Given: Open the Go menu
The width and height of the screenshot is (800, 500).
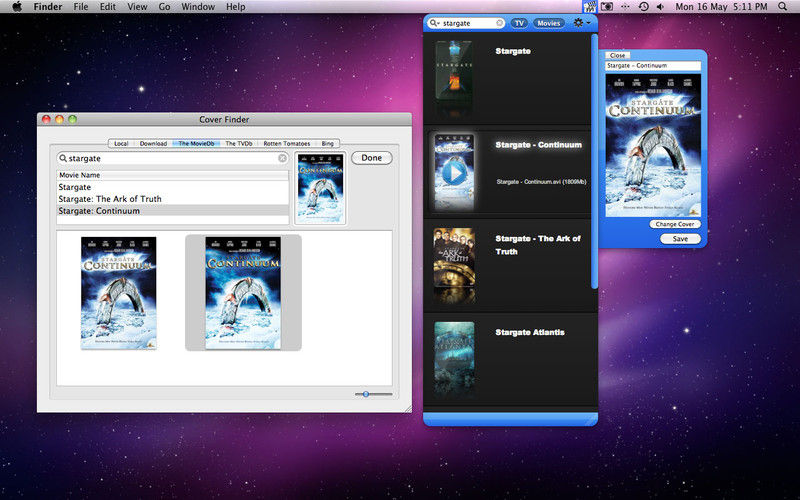Looking at the screenshot, I should (x=164, y=7).
